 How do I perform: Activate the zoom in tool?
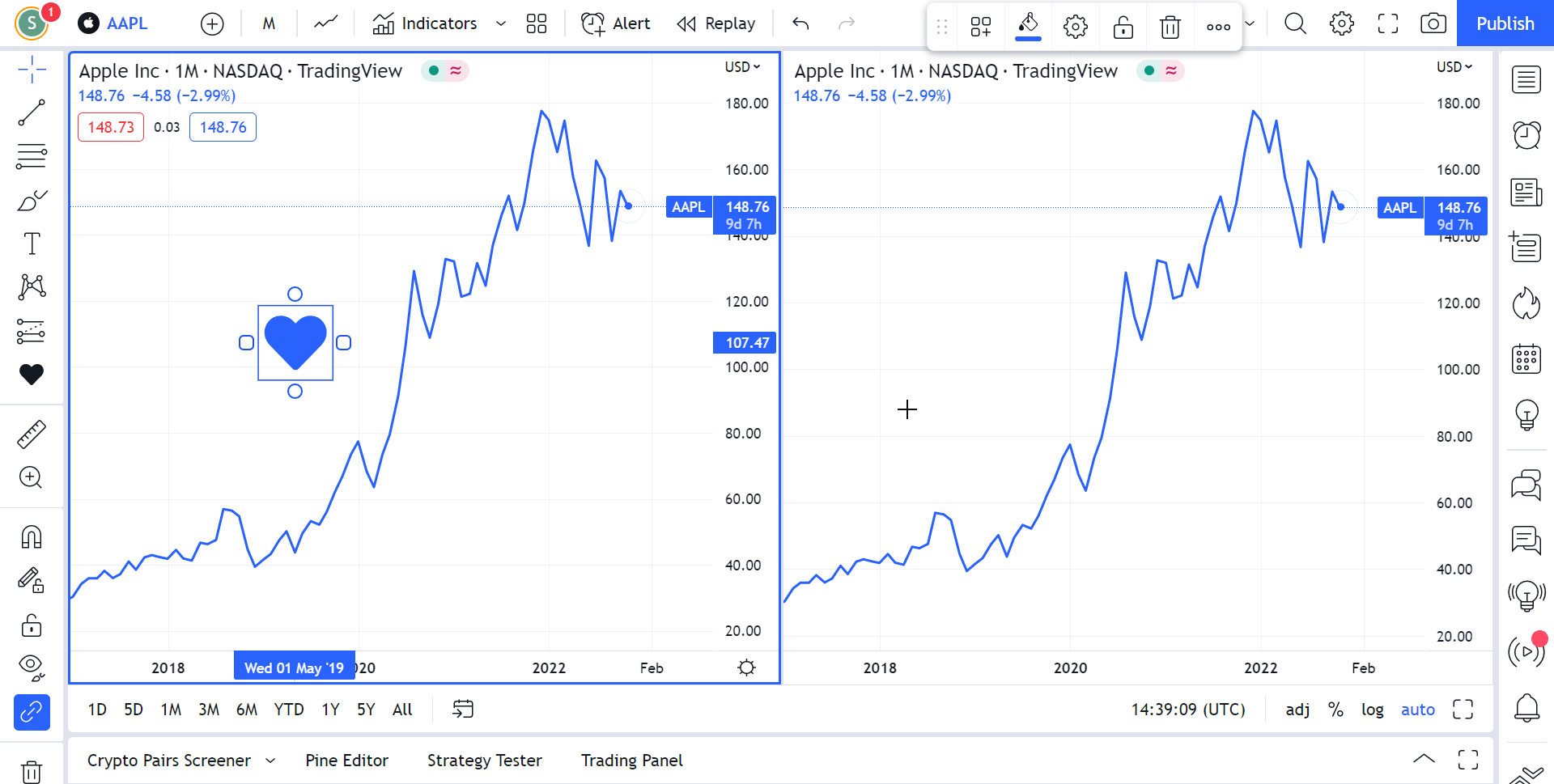click(x=32, y=477)
